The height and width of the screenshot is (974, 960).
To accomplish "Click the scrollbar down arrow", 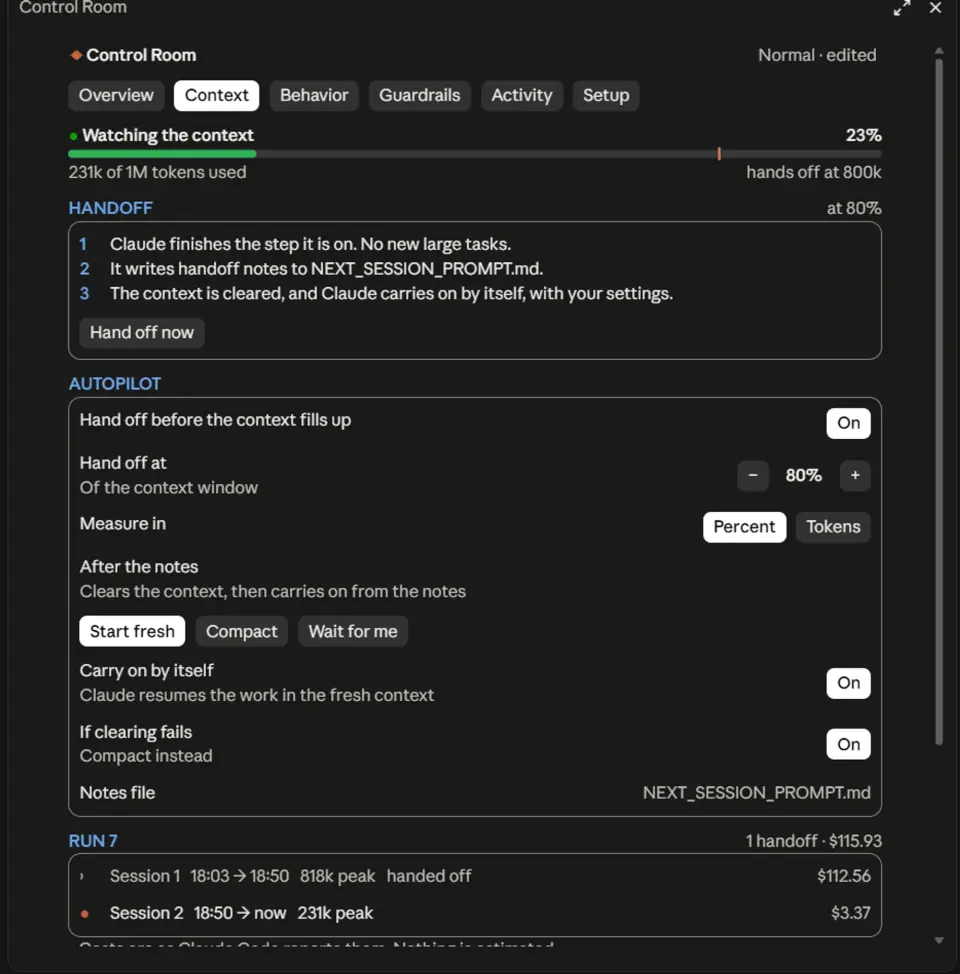I will coord(939,941).
